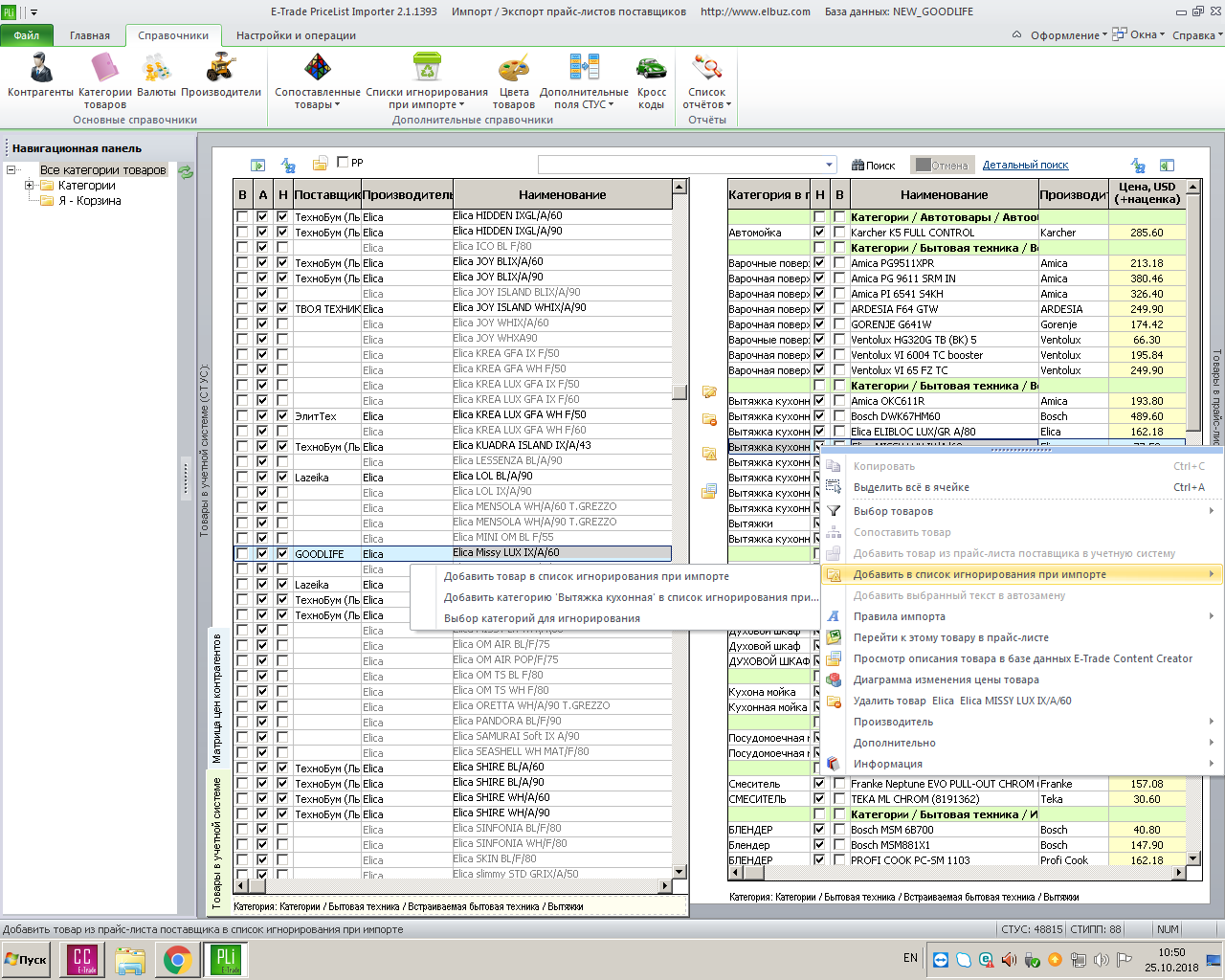Image resolution: width=1225 pixels, height=980 pixels.
Task: Open the Детальный поиск link
Action: click(1025, 166)
